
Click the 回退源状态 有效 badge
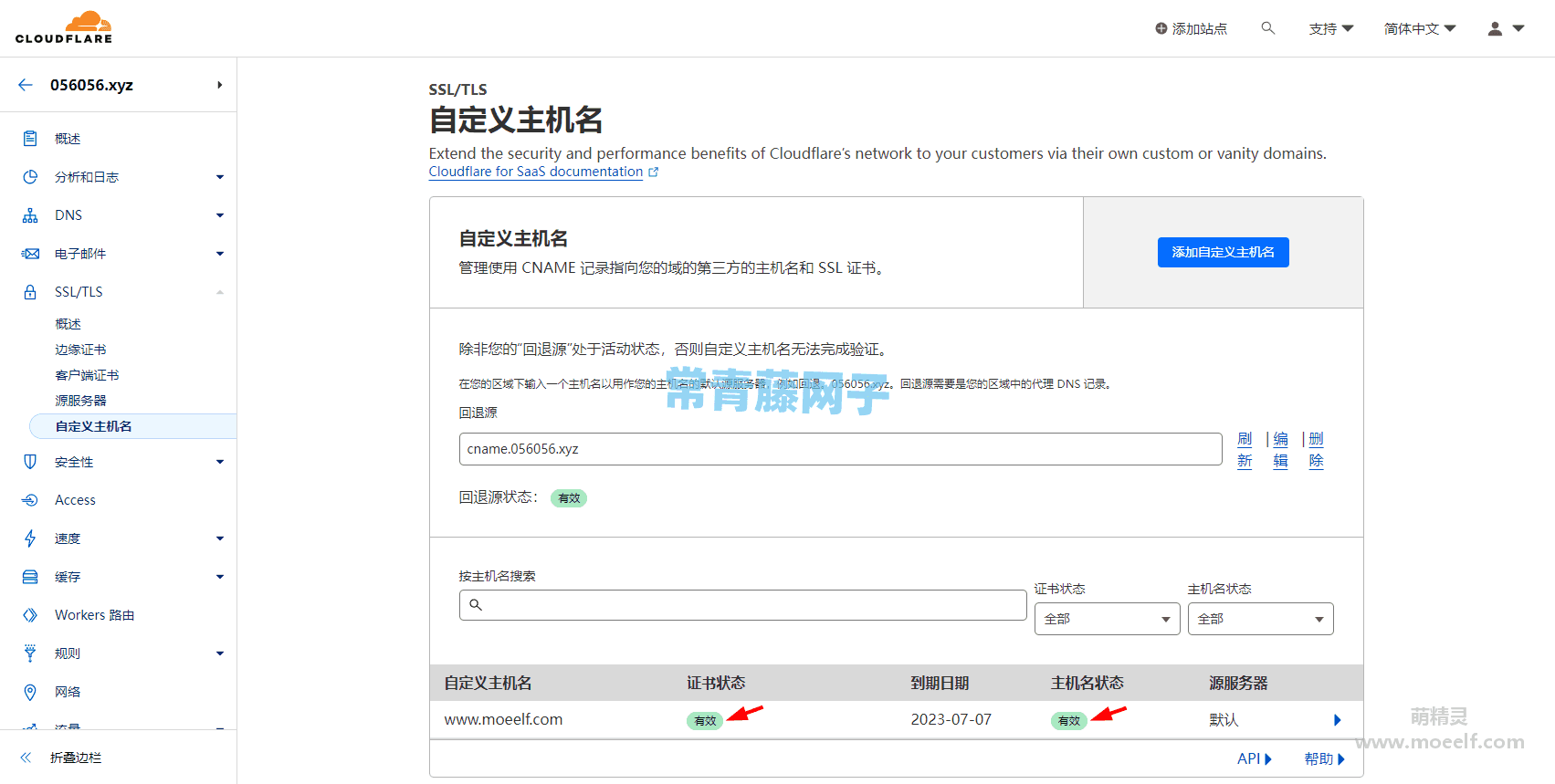click(569, 498)
